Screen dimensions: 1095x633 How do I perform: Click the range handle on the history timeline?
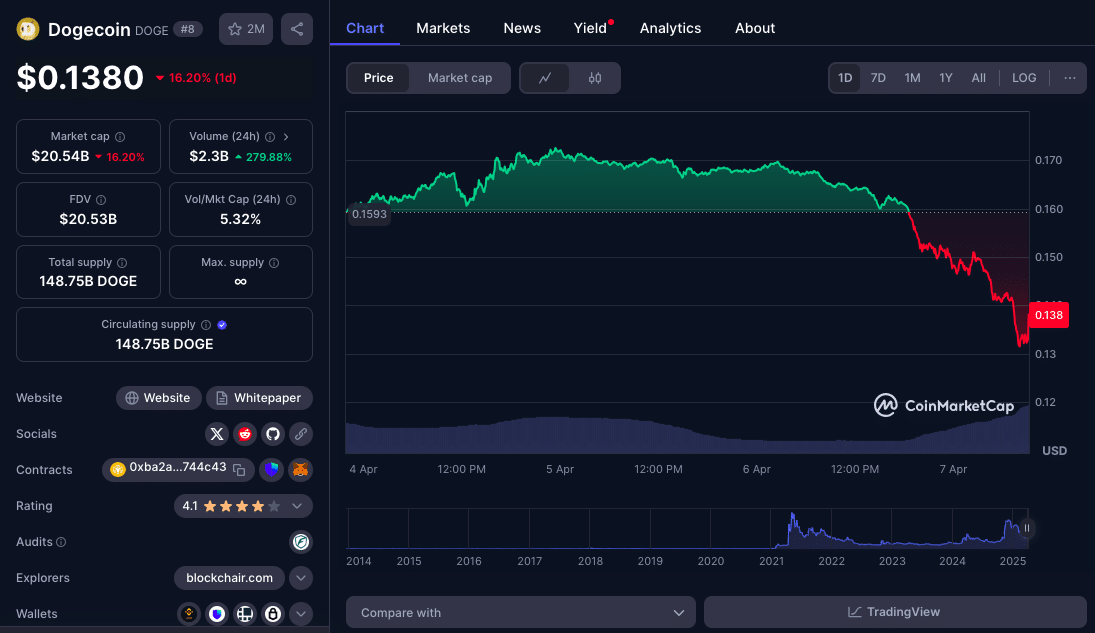[1026, 528]
